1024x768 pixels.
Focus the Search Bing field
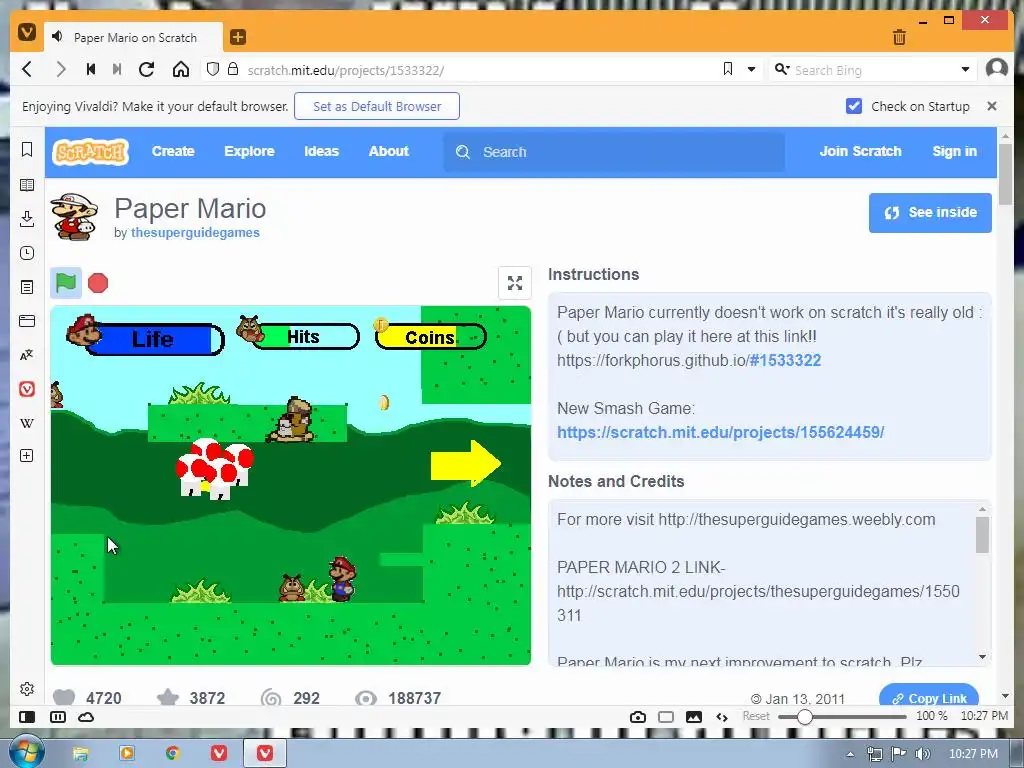(x=875, y=70)
